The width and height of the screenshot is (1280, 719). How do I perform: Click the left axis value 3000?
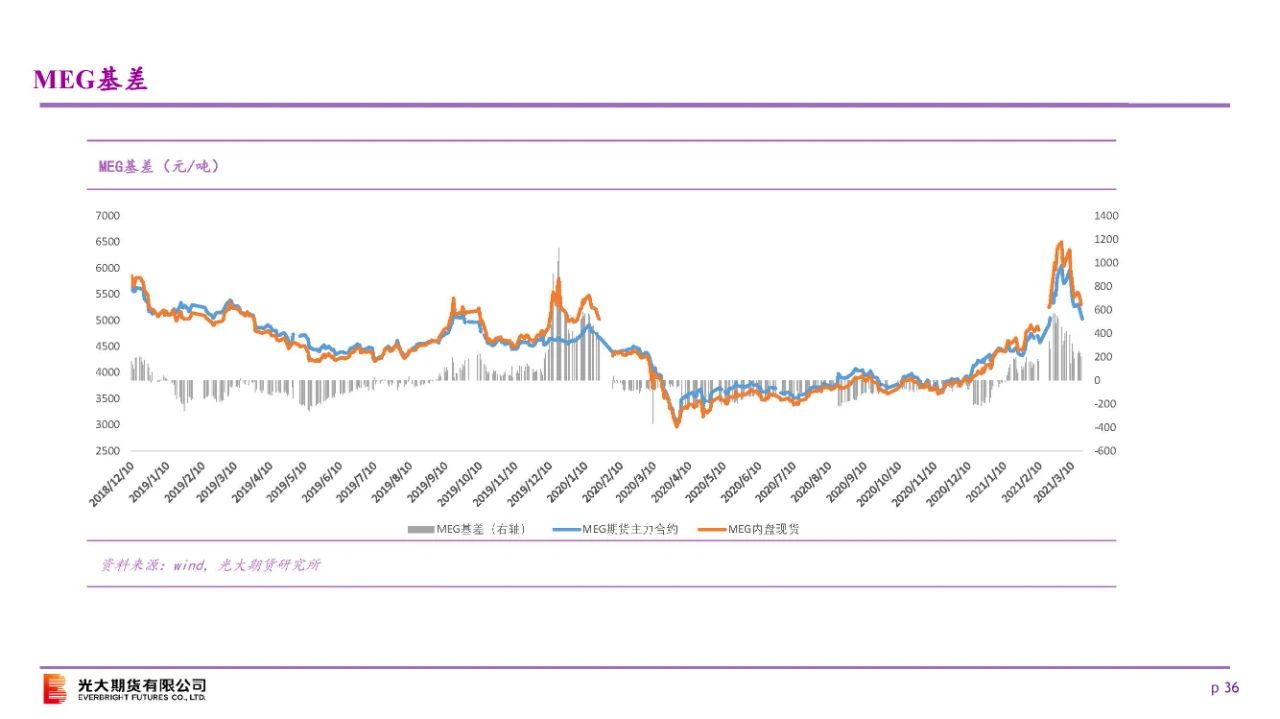click(x=108, y=424)
